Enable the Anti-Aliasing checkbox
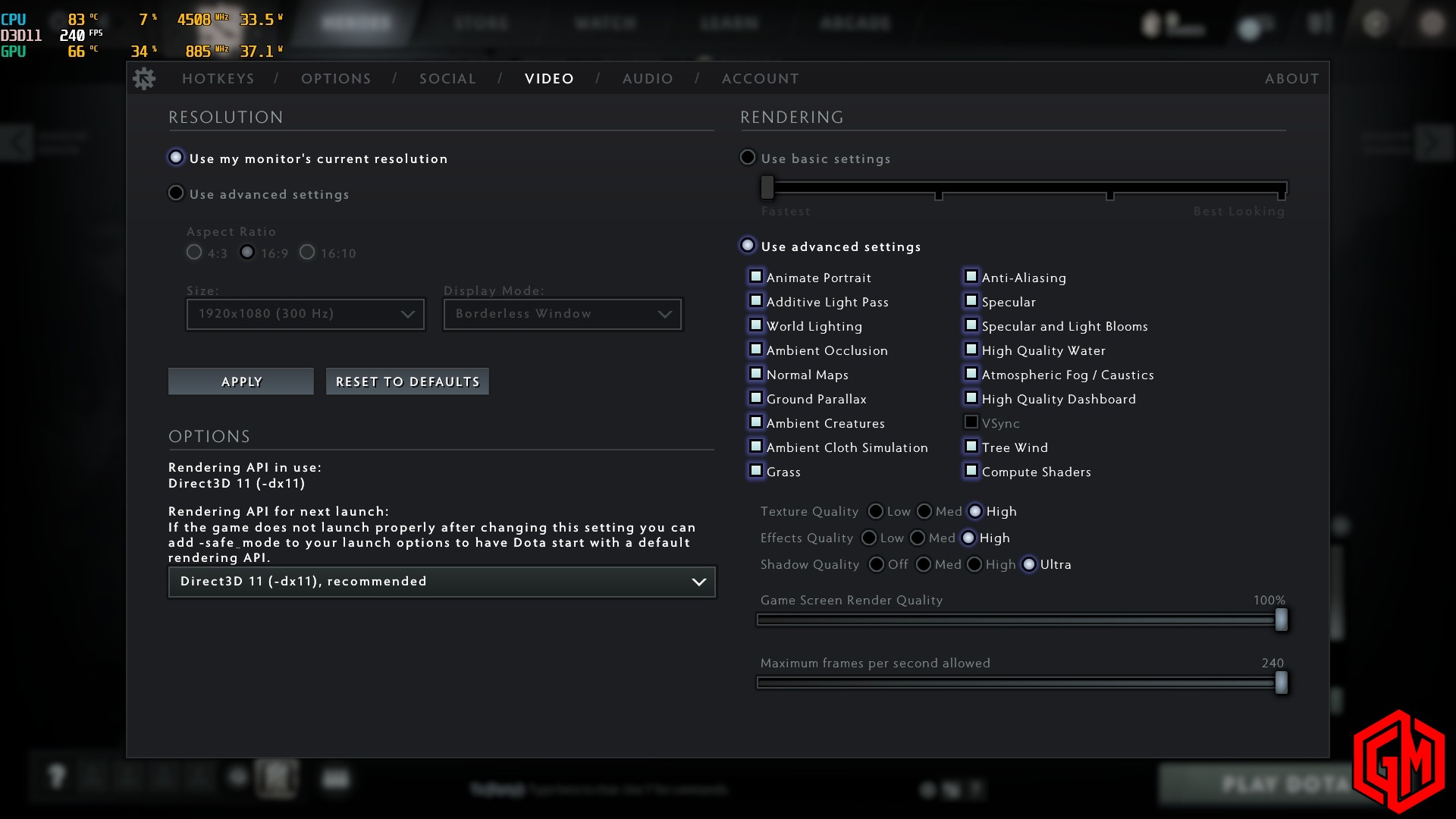Image resolution: width=1456 pixels, height=819 pixels. coord(971,277)
